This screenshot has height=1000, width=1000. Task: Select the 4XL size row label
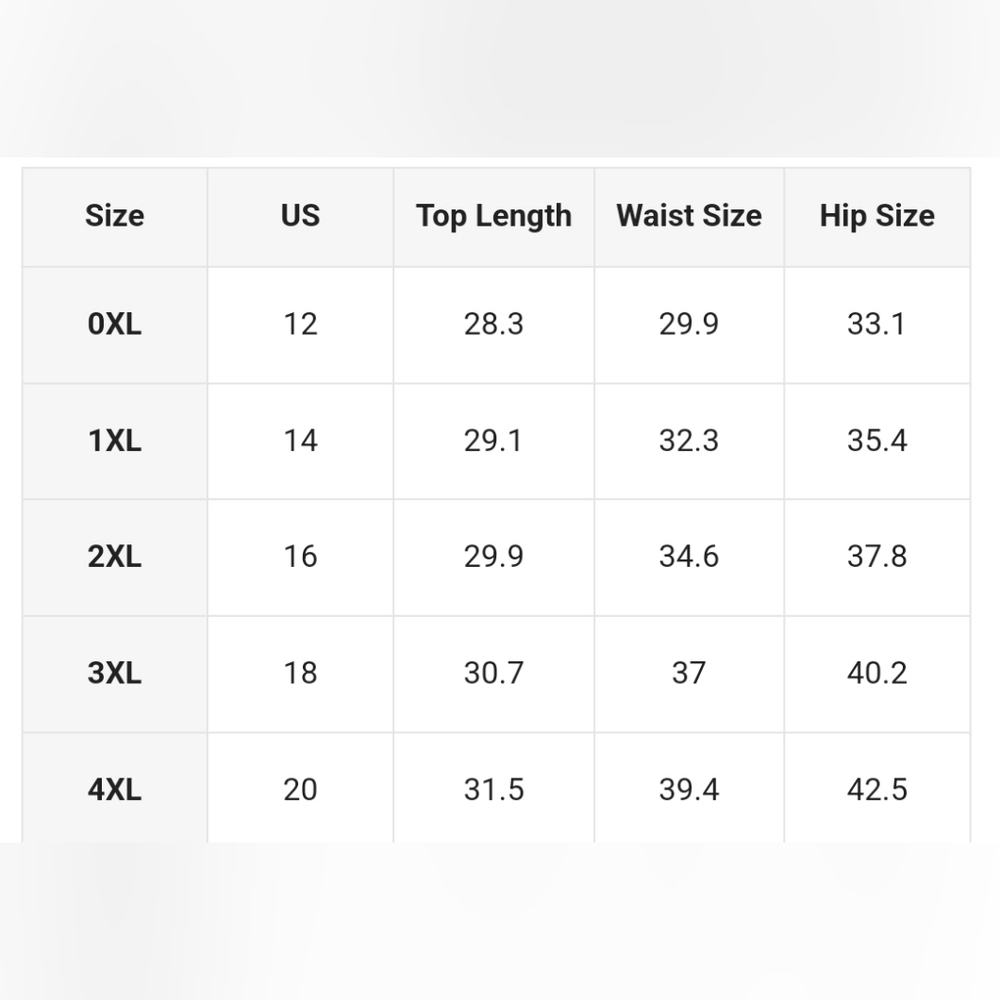115,788
